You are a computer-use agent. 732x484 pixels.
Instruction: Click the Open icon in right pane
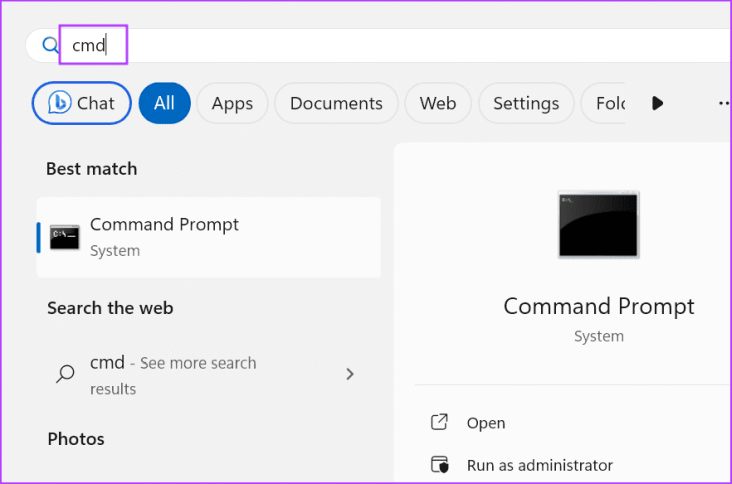pos(439,422)
